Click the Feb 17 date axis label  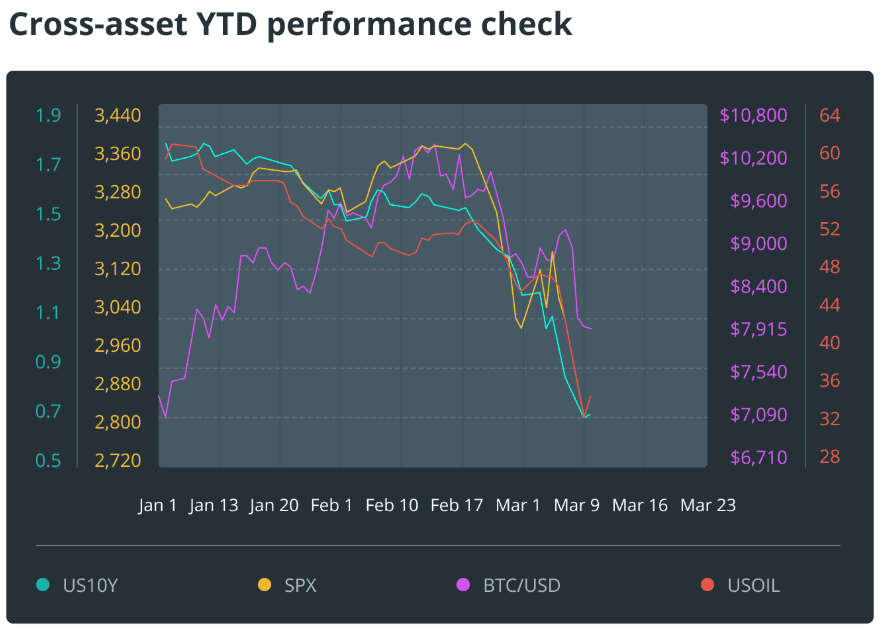coord(456,505)
